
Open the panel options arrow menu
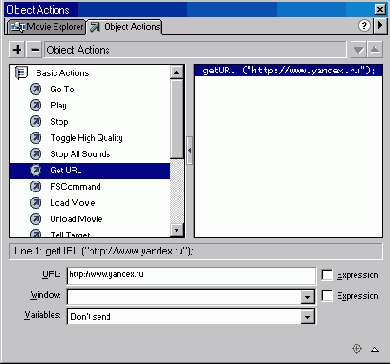point(380,26)
